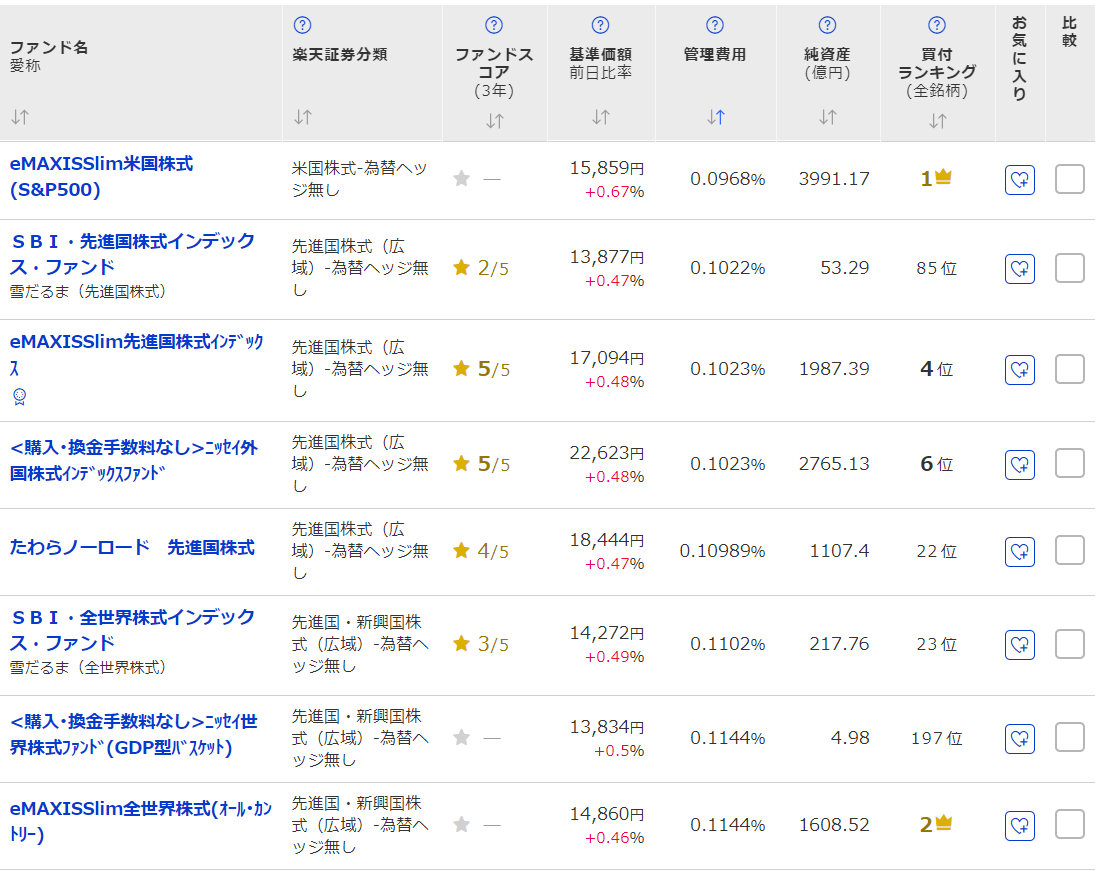The width and height of the screenshot is (1102, 875).
Task: Open eMAXISSlim先進国株式インデックス link
Action: (136, 355)
